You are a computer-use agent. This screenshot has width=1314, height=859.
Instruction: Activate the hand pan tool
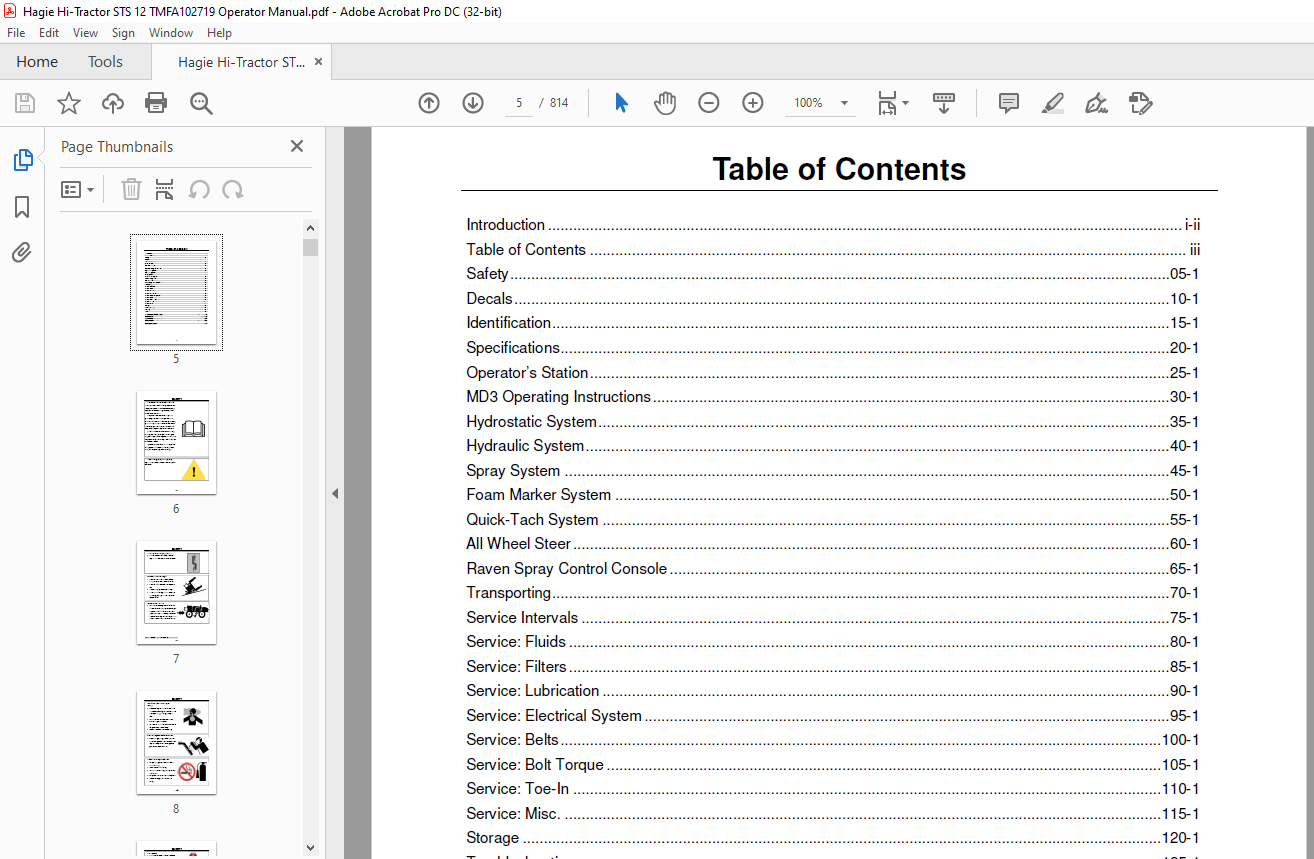pos(665,103)
